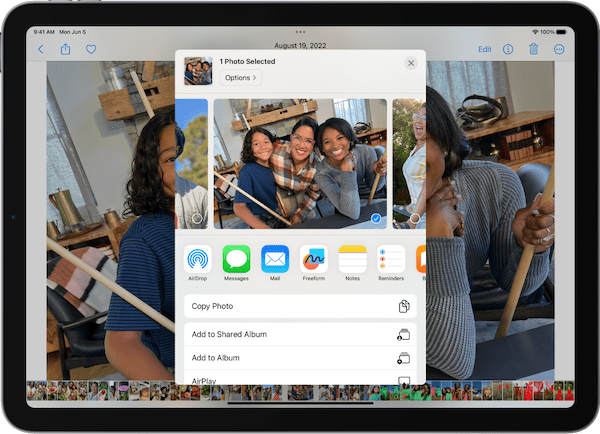The height and width of the screenshot is (434, 600).
Task: Tap Edit in the top toolbar
Action: point(484,49)
